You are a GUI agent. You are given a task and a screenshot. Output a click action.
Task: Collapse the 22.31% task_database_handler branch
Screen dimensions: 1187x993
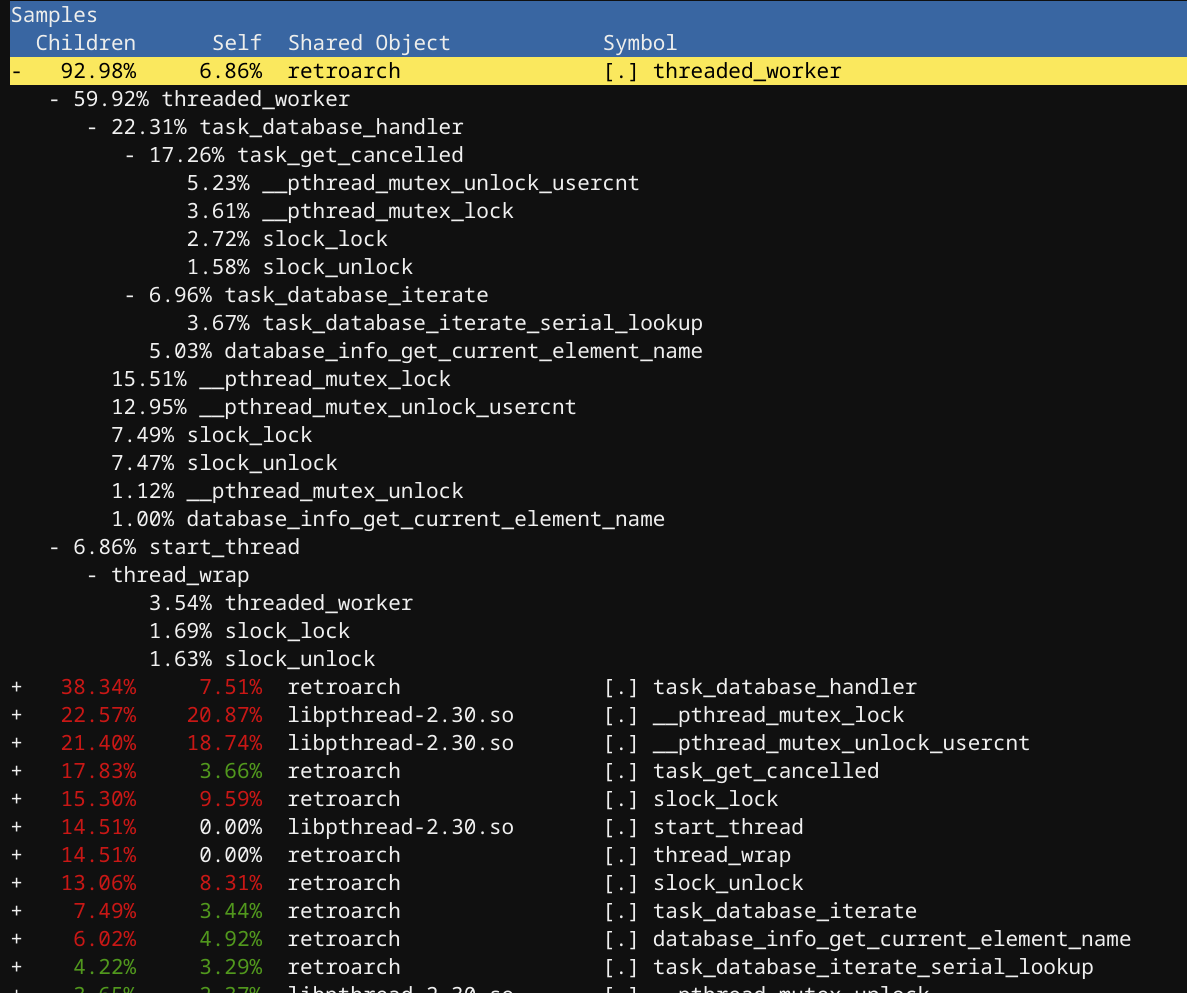(x=92, y=127)
